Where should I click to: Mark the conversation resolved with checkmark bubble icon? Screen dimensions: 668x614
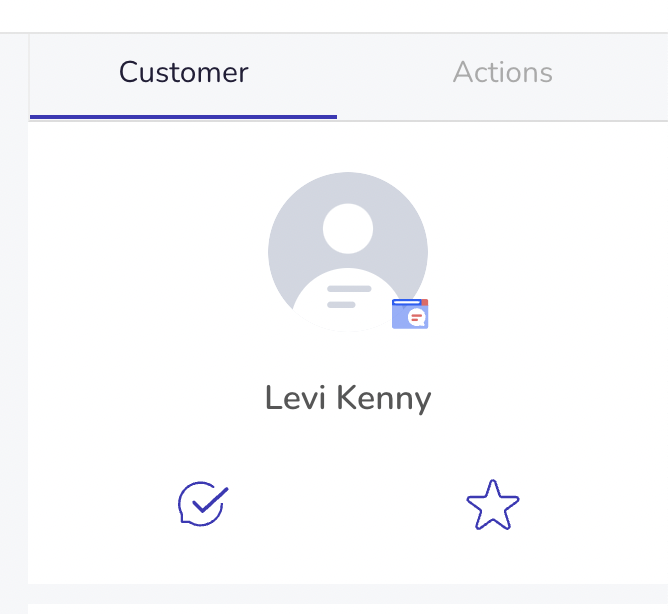[x=203, y=504]
